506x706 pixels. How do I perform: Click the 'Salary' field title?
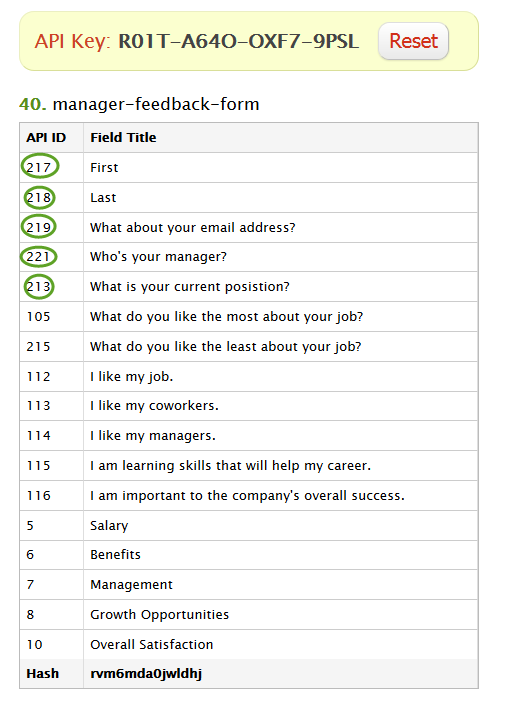109,526
